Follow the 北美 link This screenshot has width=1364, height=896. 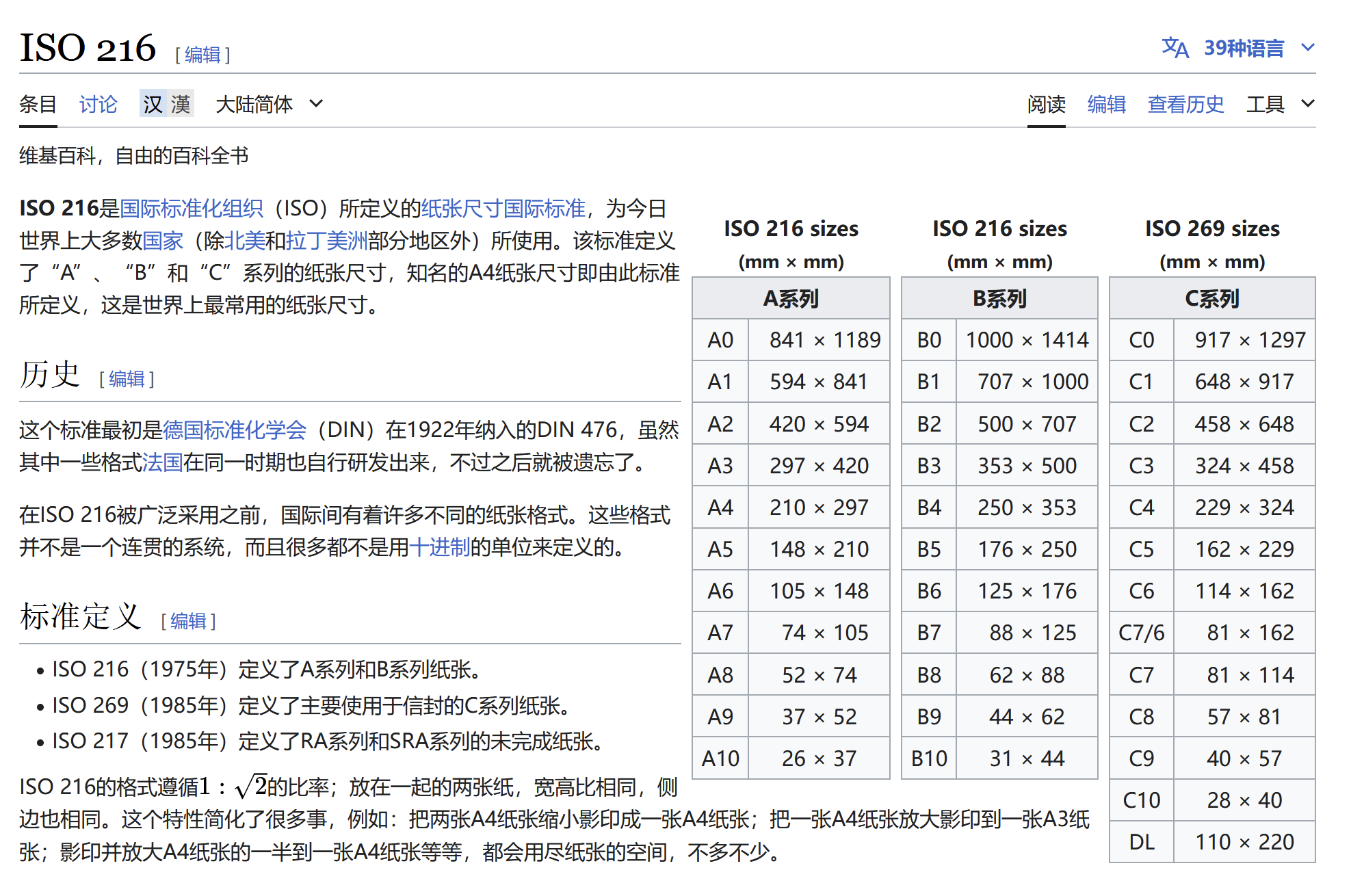click(x=245, y=240)
